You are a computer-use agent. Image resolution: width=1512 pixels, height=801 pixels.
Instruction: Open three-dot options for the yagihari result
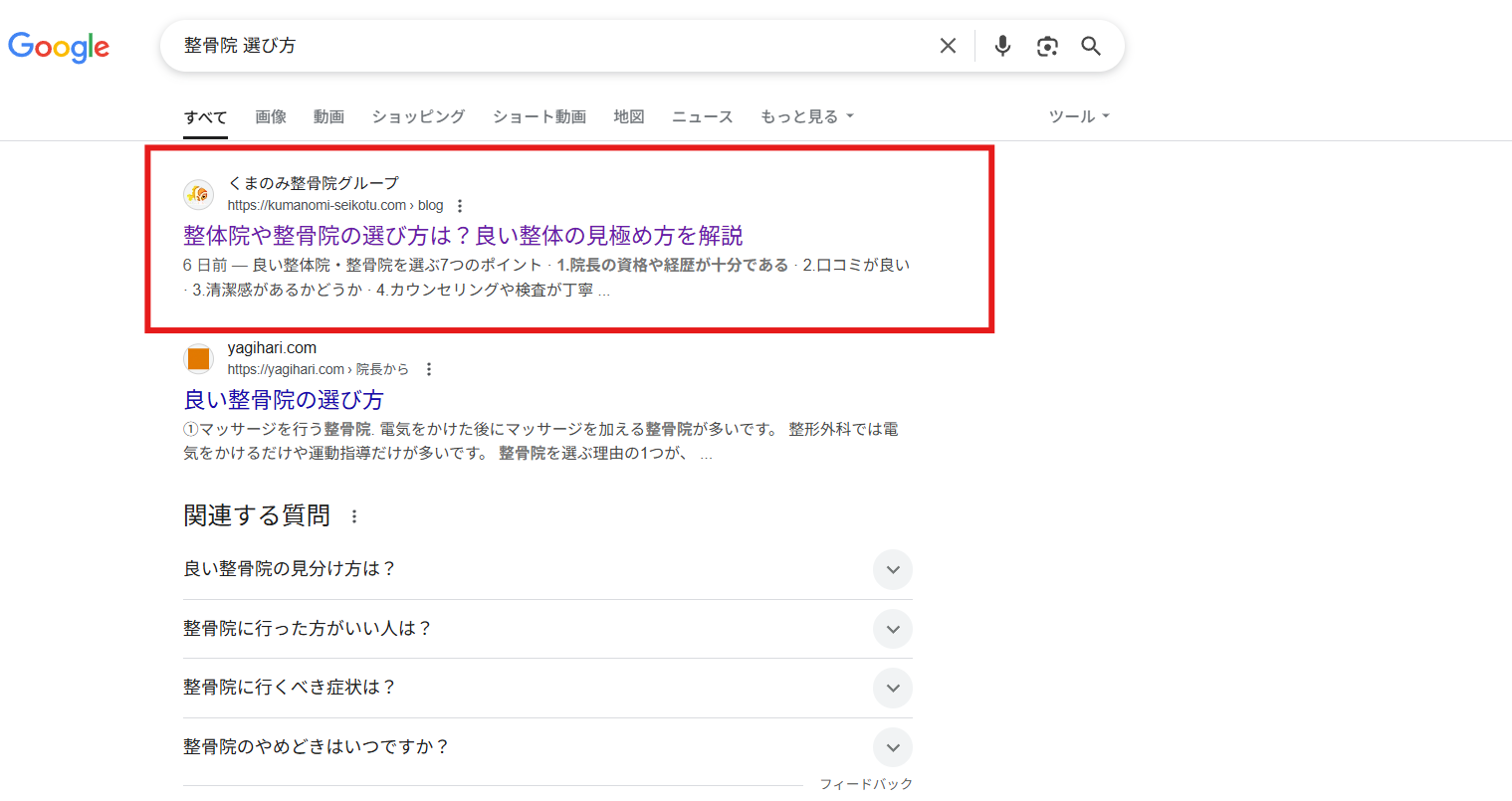click(428, 368)
